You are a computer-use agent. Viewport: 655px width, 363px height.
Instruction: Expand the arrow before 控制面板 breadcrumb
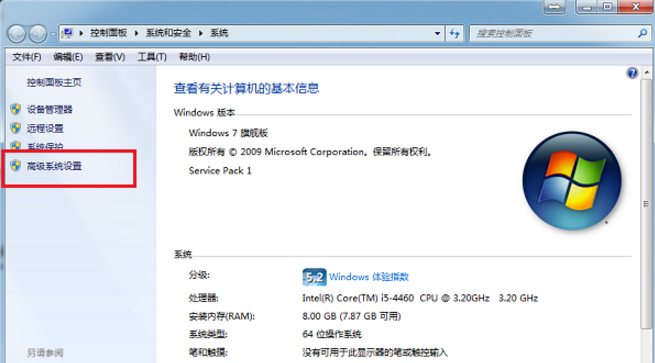81,33
